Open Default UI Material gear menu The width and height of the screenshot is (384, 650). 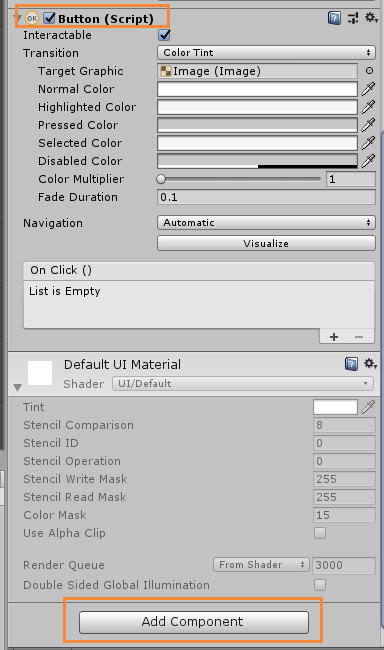pos(370,364)
